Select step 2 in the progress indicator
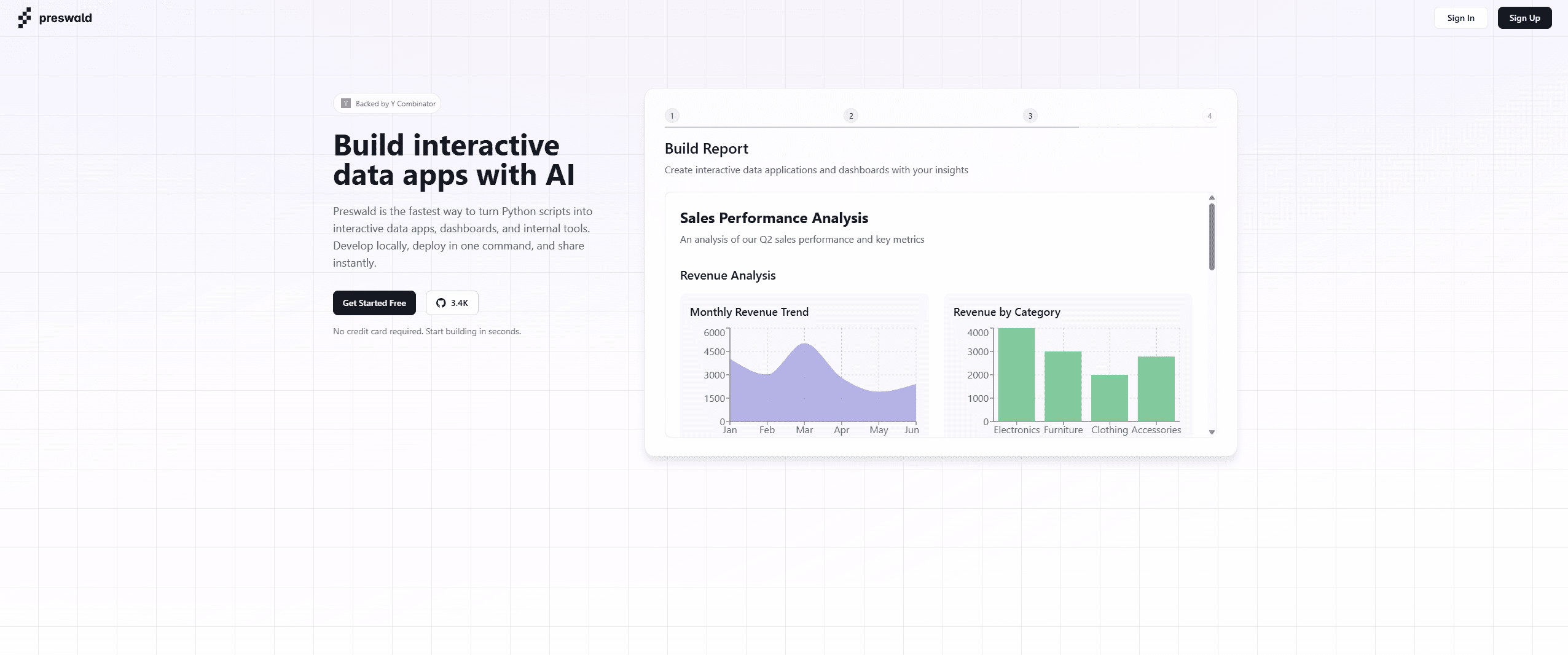 pos(851,116)
